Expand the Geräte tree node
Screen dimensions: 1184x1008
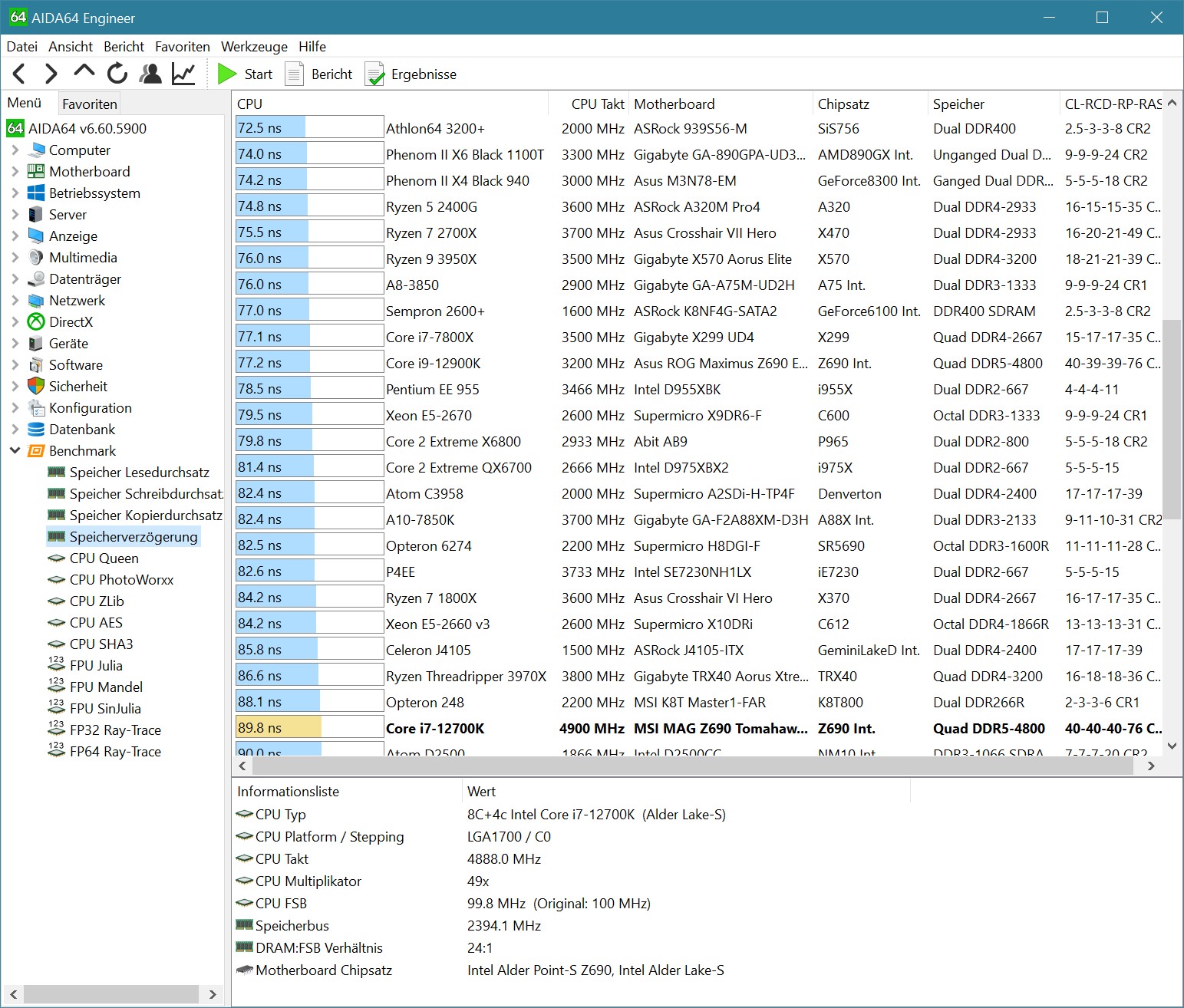tap(15, 344)
